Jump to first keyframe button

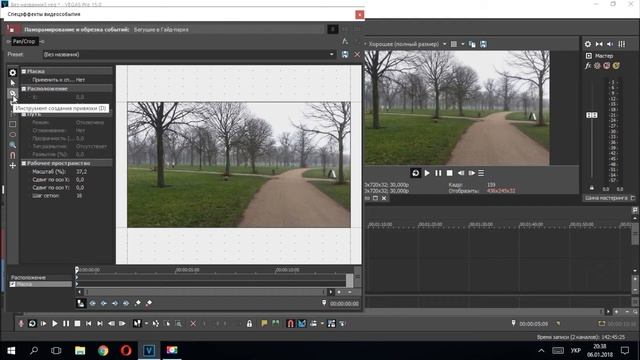[93, 303]
